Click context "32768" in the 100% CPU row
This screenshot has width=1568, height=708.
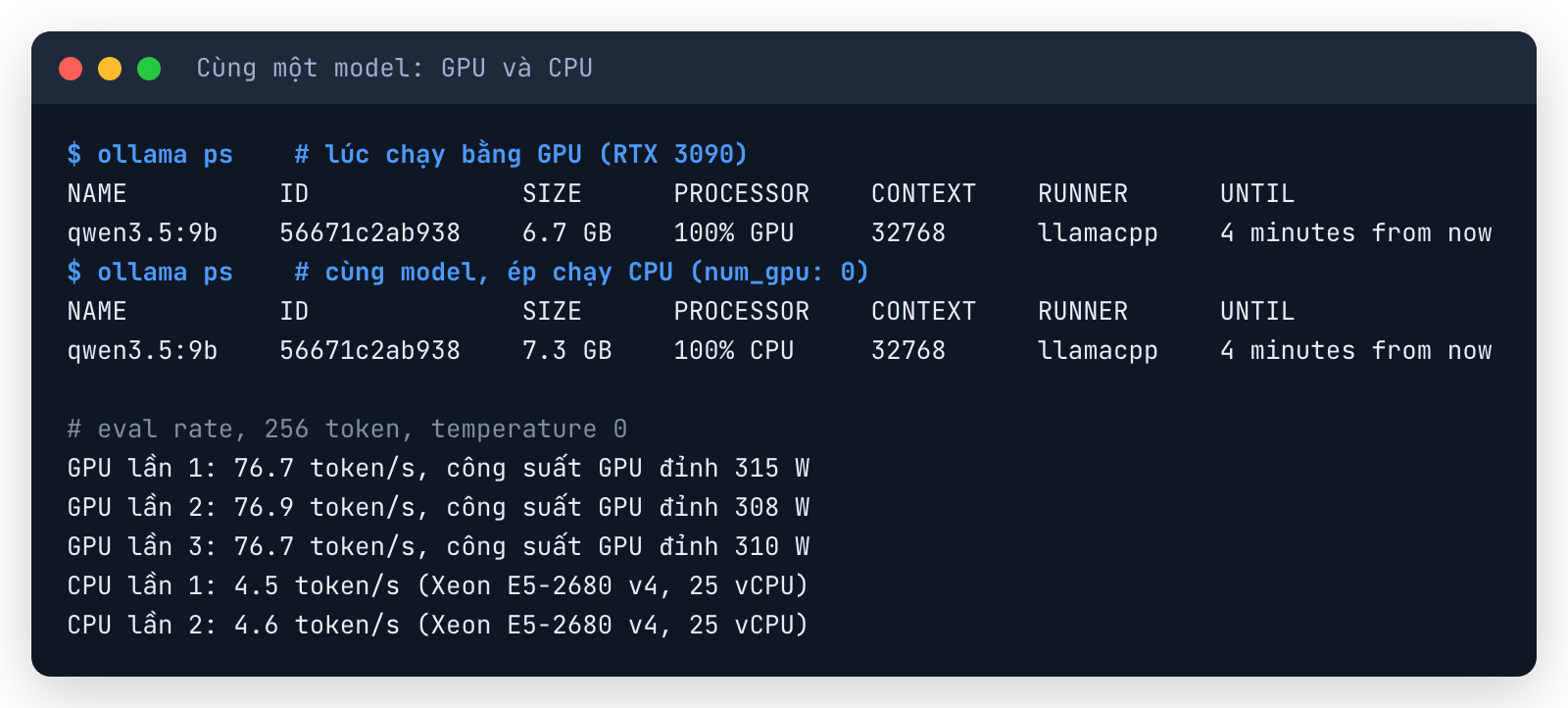pyautogui.click(x=908, y=350)
